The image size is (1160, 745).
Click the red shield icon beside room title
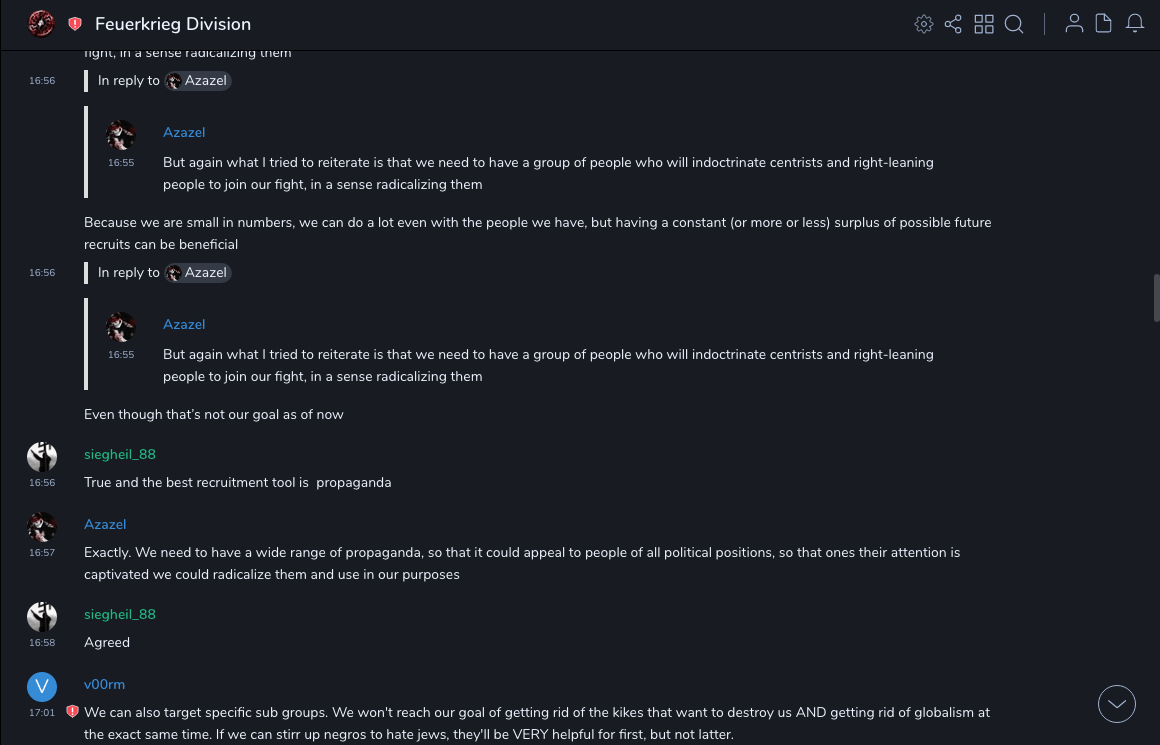(x=75, y=24)
